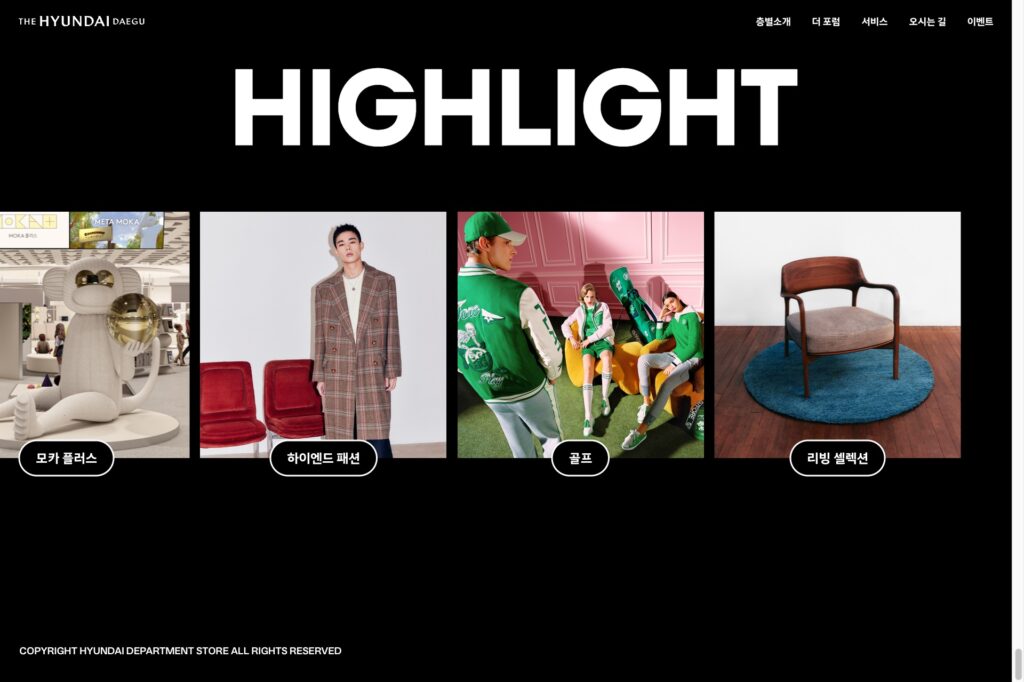Click the META MOKA banner thumbnail
The image size is (1024, 682).
[x=117, y=230]
